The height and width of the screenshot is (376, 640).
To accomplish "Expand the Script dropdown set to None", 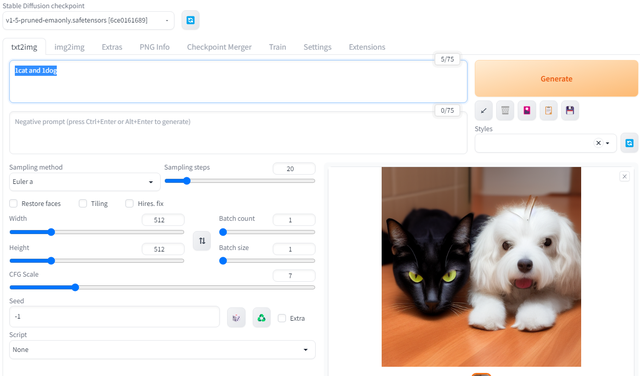I will [162, 349].
